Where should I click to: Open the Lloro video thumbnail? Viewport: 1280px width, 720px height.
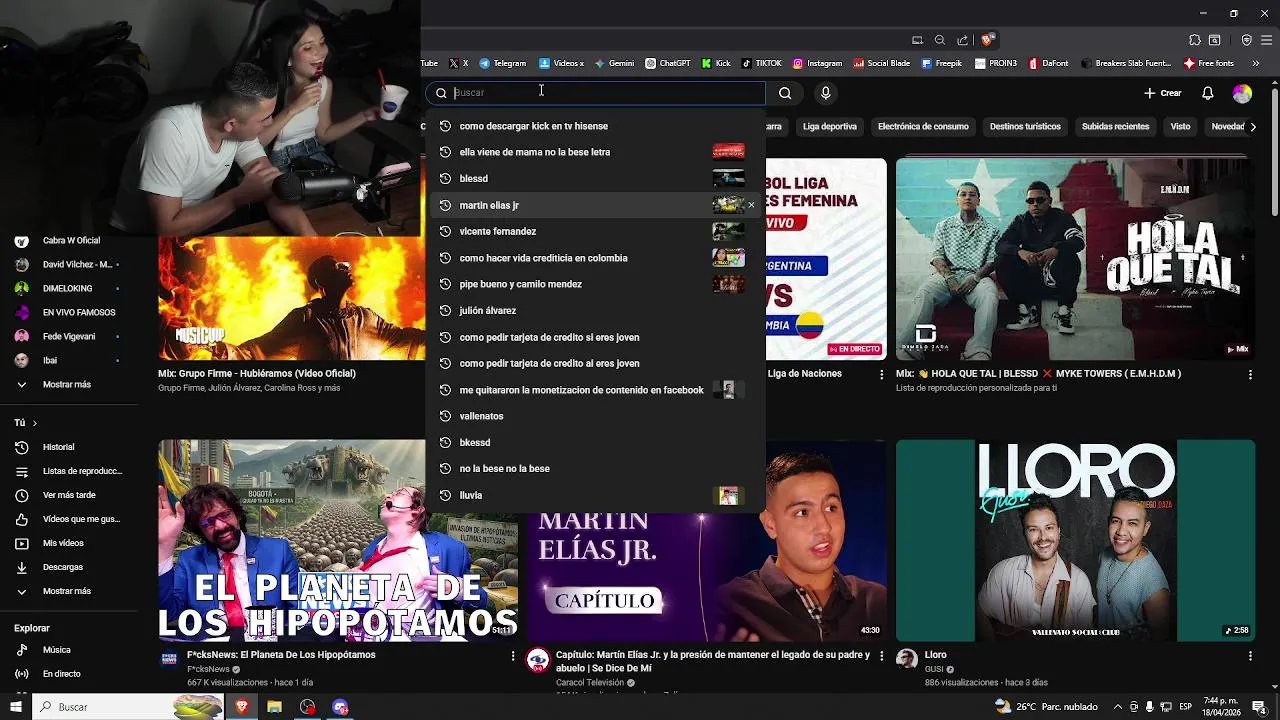tap(1075, 540)
